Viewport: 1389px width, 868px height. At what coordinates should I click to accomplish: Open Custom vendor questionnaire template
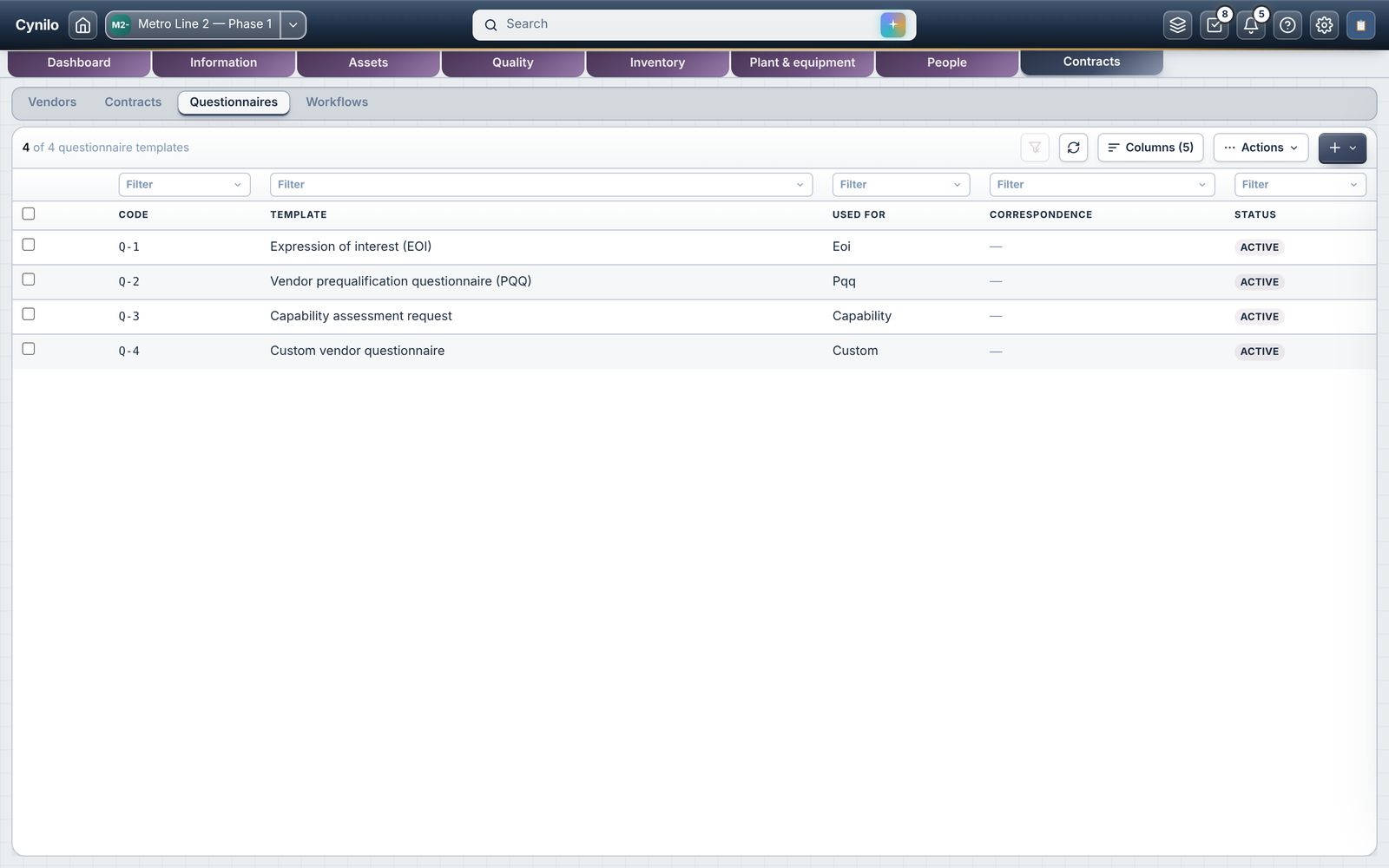click(357, 351)
